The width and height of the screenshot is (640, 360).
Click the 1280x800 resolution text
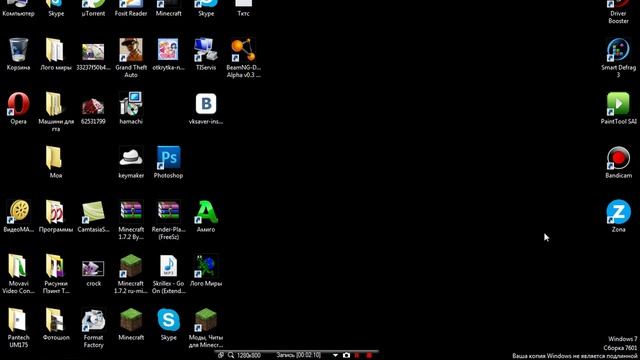coord(249,356)
